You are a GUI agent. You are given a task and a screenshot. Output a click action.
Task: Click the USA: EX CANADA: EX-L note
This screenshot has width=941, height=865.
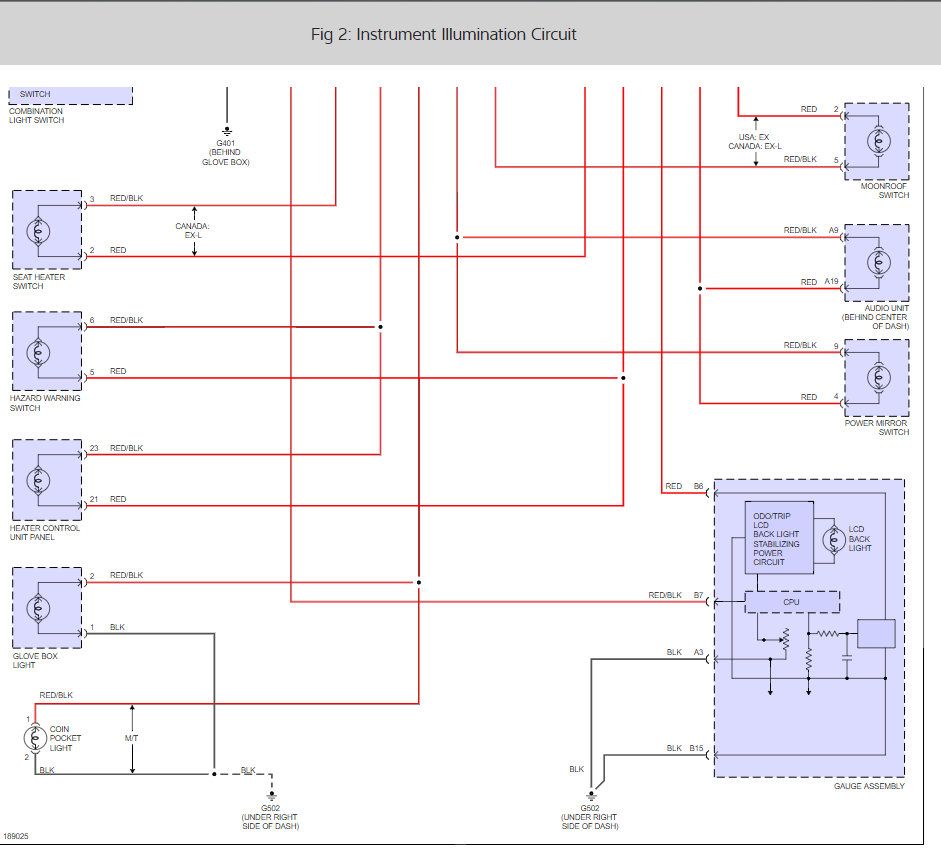point(755,142)
